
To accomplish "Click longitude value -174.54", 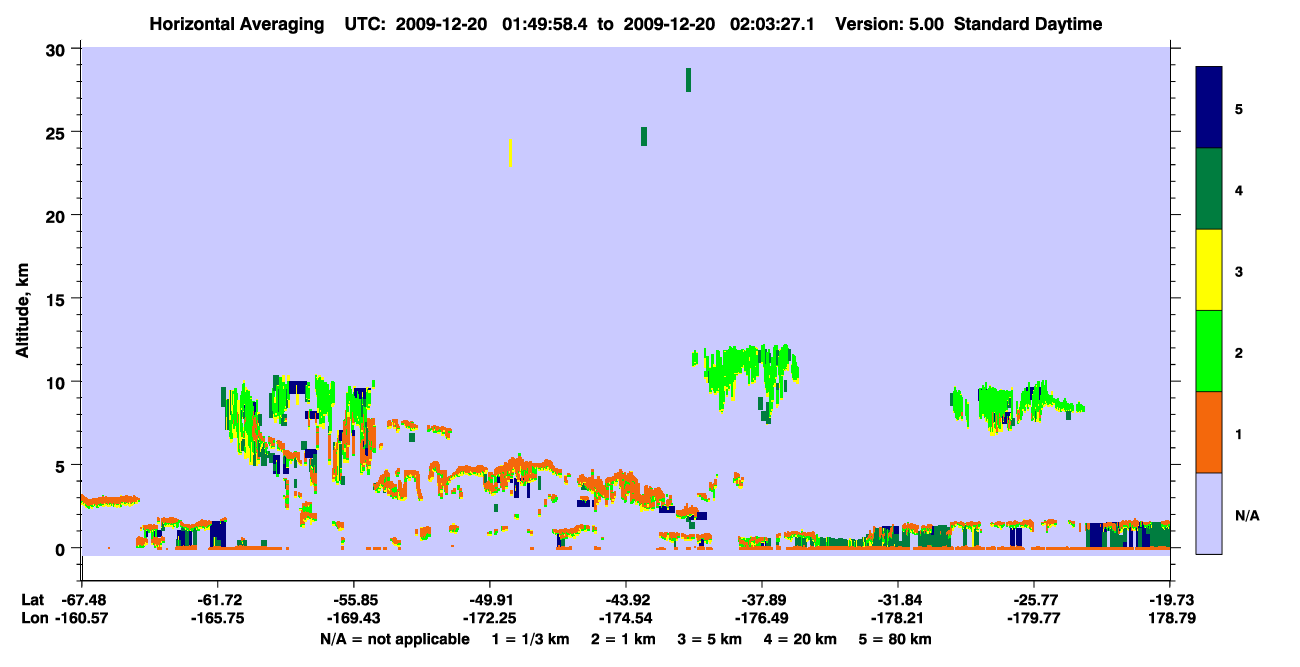I will click(x=626, y=618).
